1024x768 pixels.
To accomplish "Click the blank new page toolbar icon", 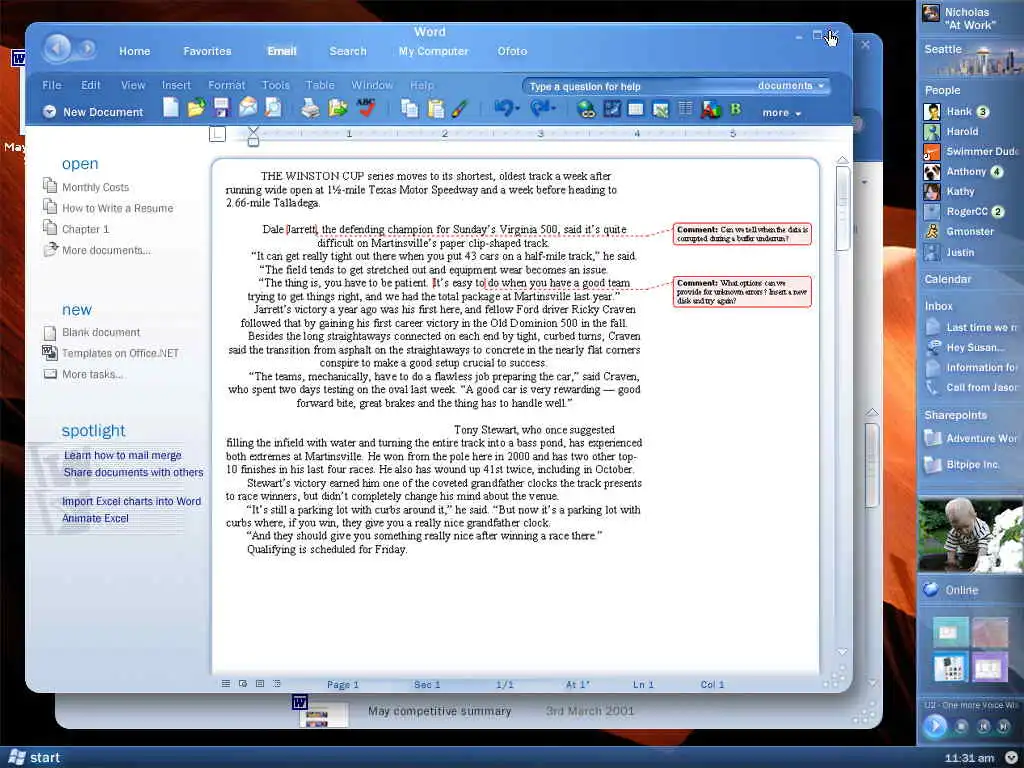I will [x=170, y=108].
